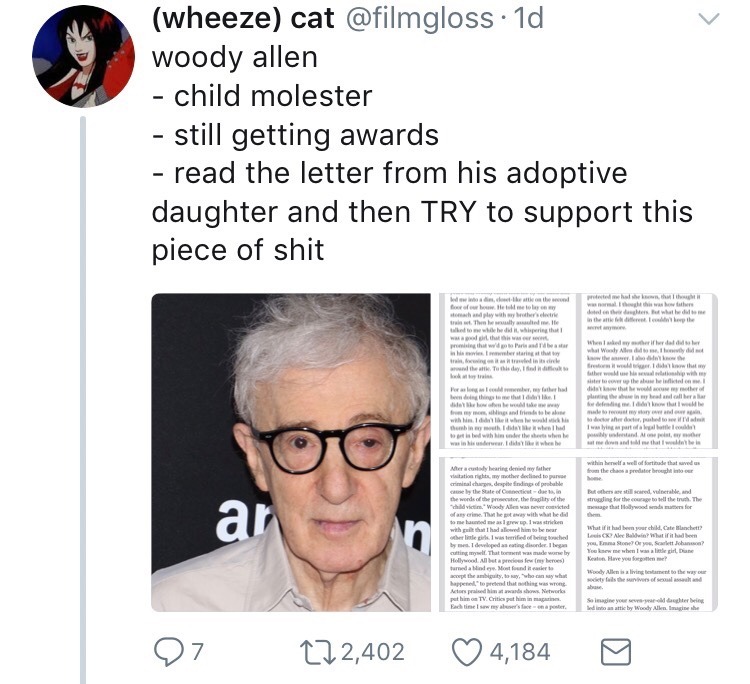750x684 pixels.
Task: Like the tweet with the heart icon
Action: (x=466, y=652)
